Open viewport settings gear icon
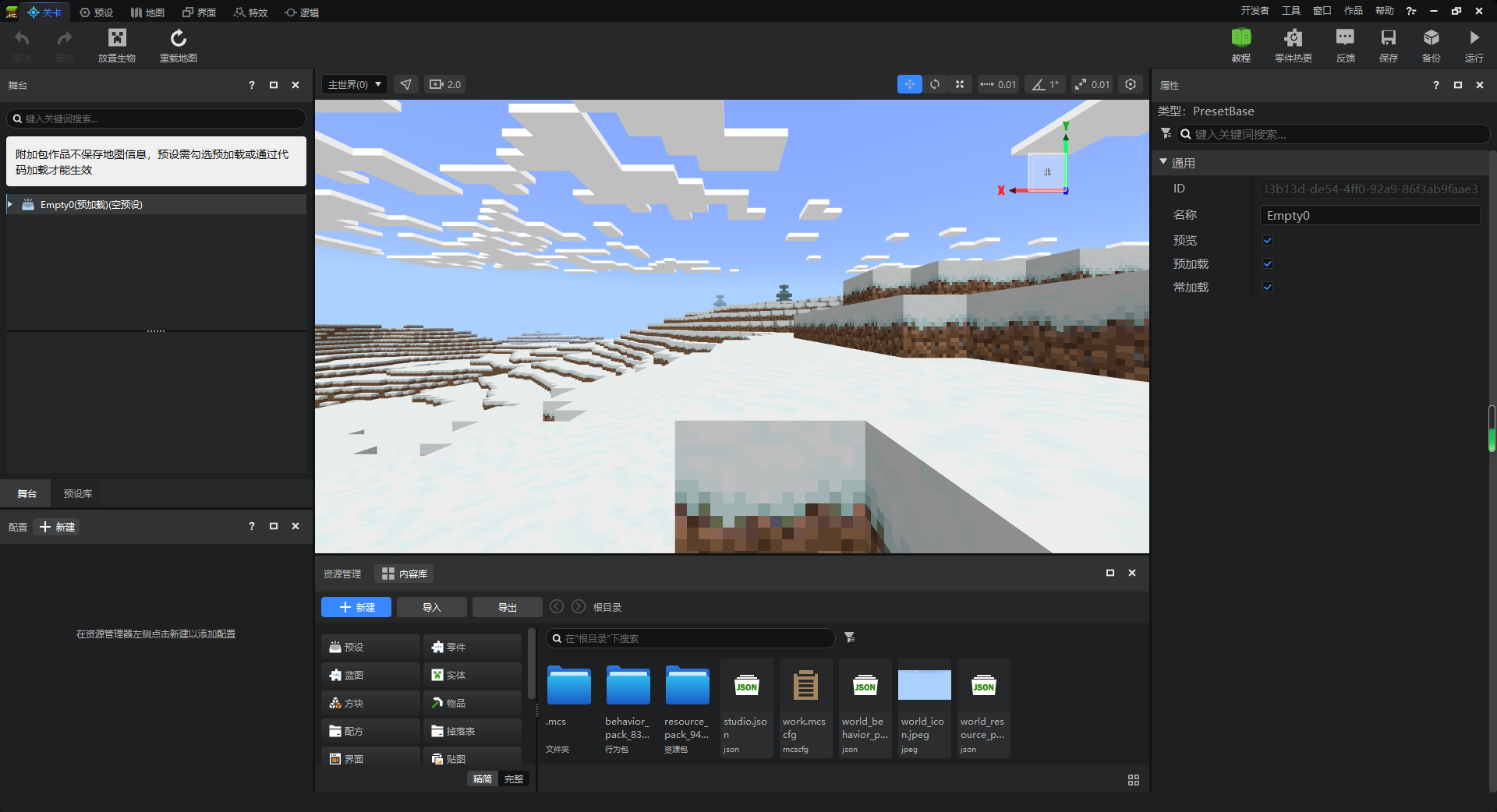 (x=1130, y=84)
